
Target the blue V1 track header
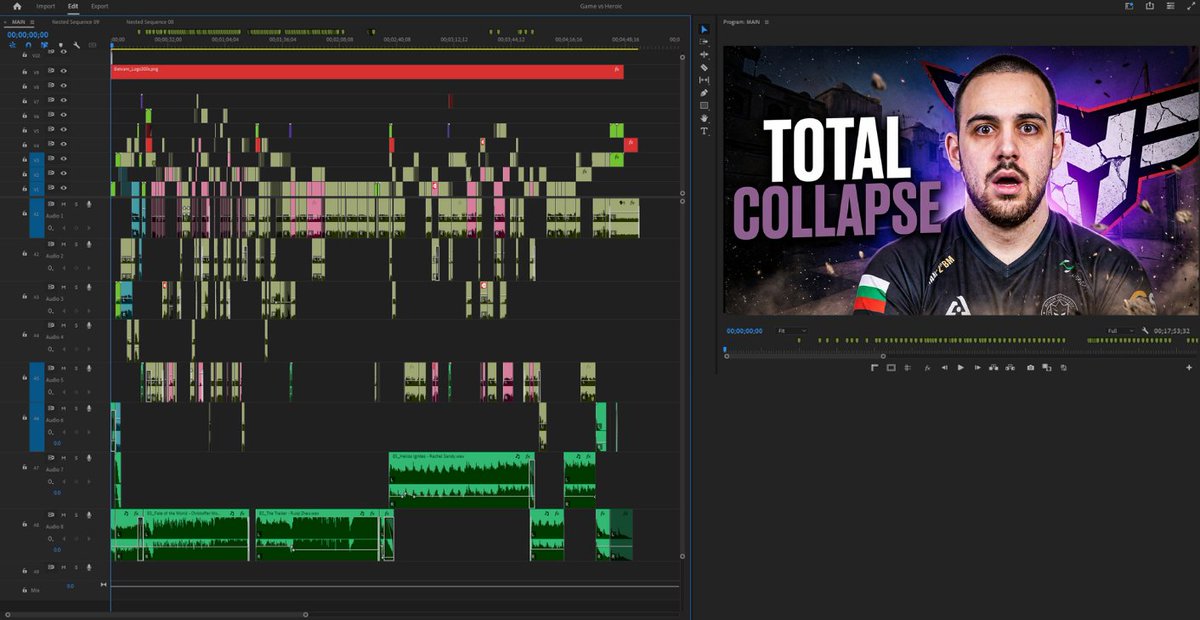click(37, 188)
